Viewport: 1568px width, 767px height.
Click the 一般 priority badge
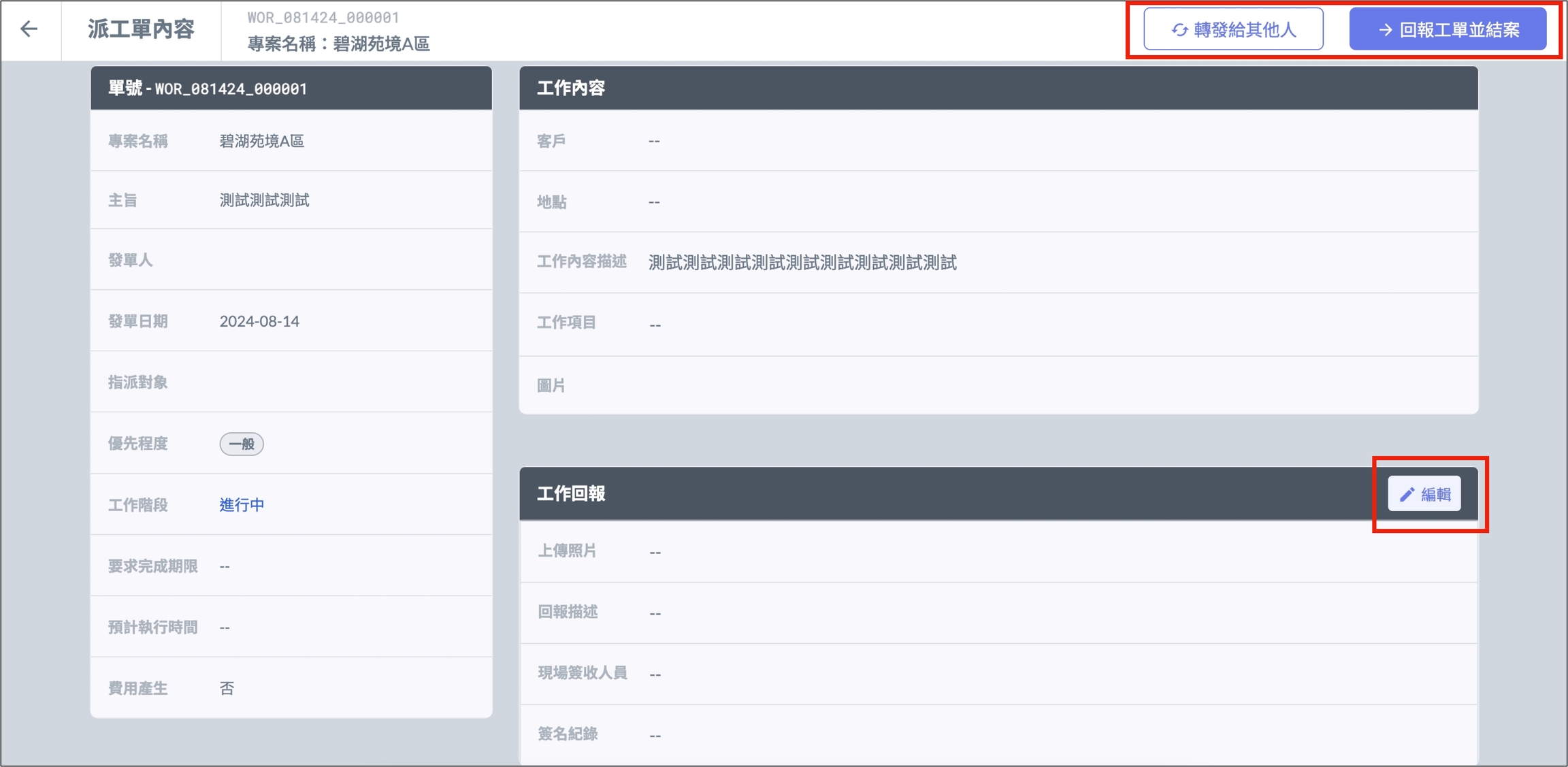[x=242, y=444]
